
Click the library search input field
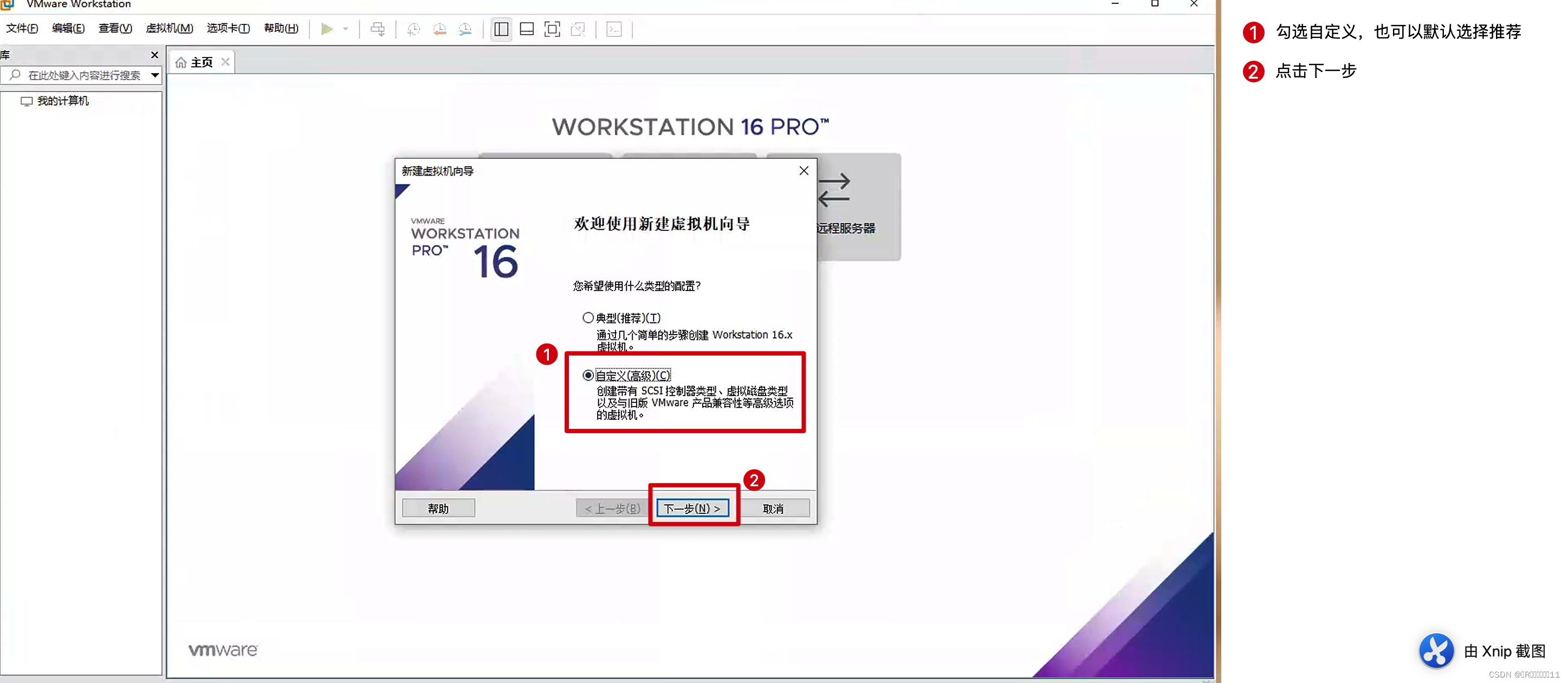point(84,75)
